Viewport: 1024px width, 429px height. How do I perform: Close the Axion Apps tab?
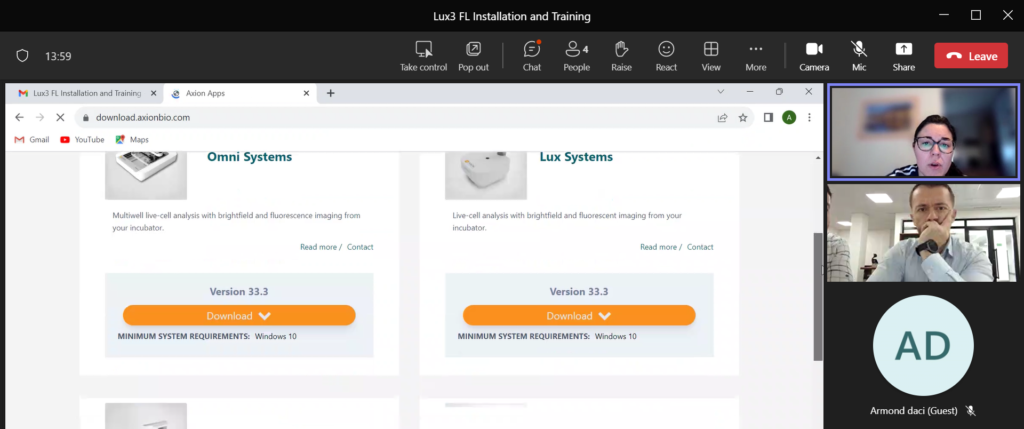306,93
